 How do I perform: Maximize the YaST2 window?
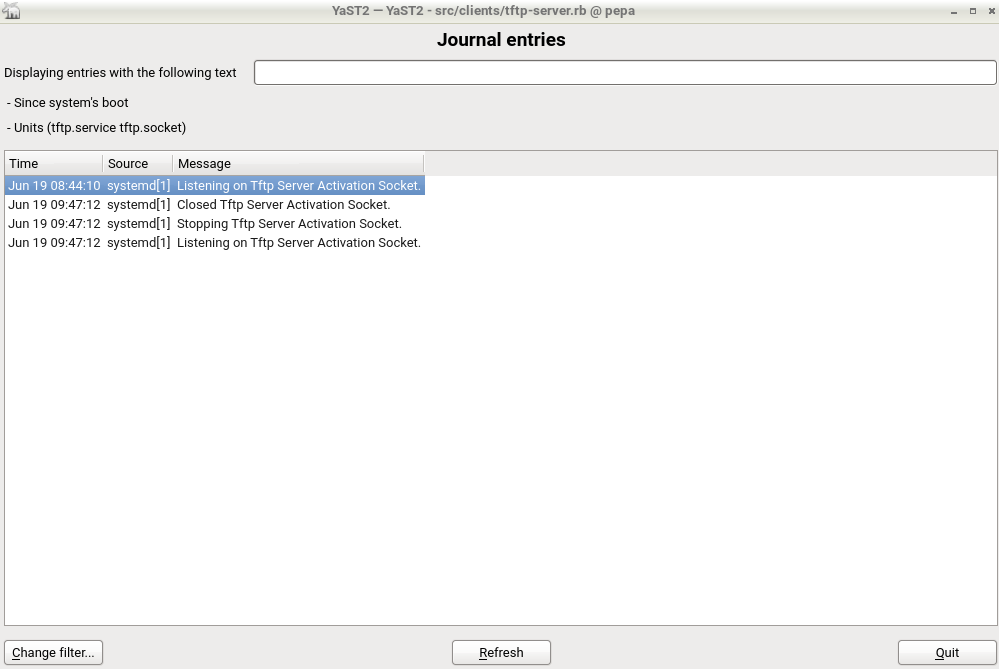972,11
